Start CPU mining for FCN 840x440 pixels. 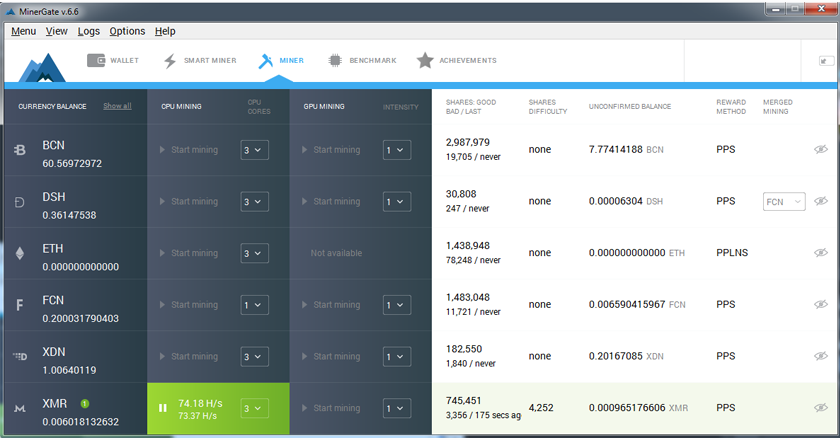pyautogui.click(x=189, y=305)
